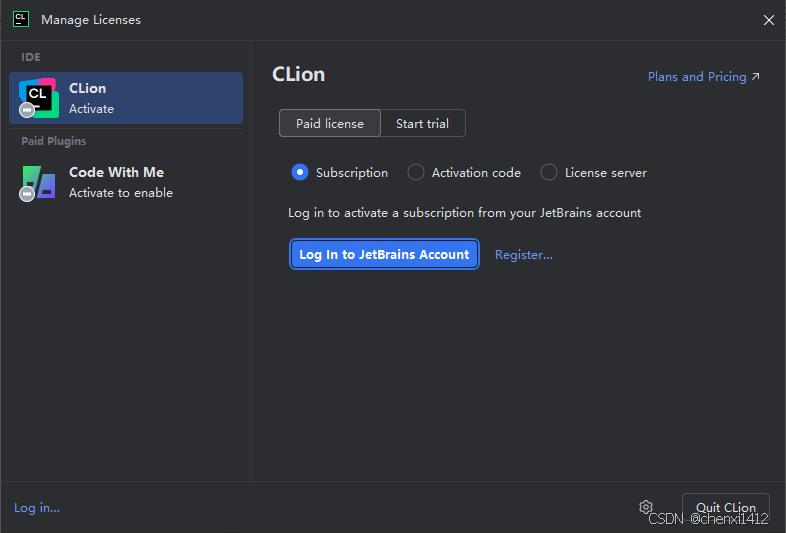Click the CLion product logo icon
This screenshot has height=533, width=786.
click(x=39, y=98)
